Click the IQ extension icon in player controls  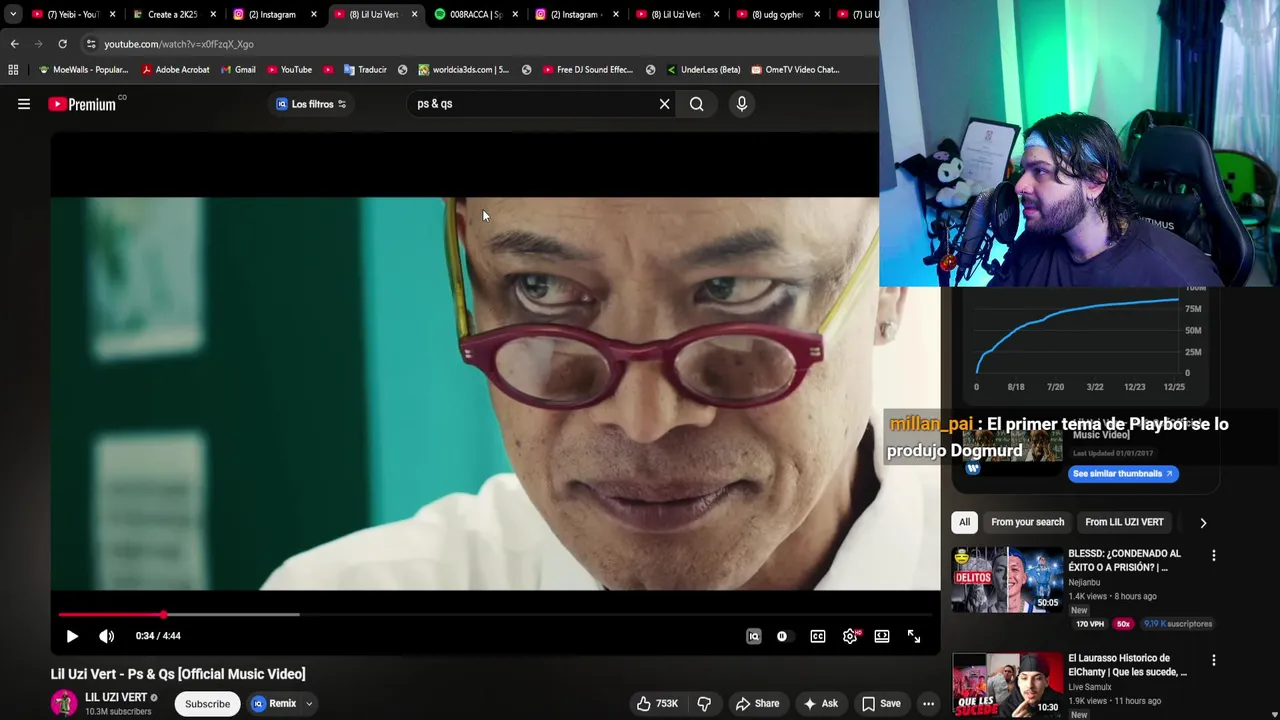coord(754,636)
